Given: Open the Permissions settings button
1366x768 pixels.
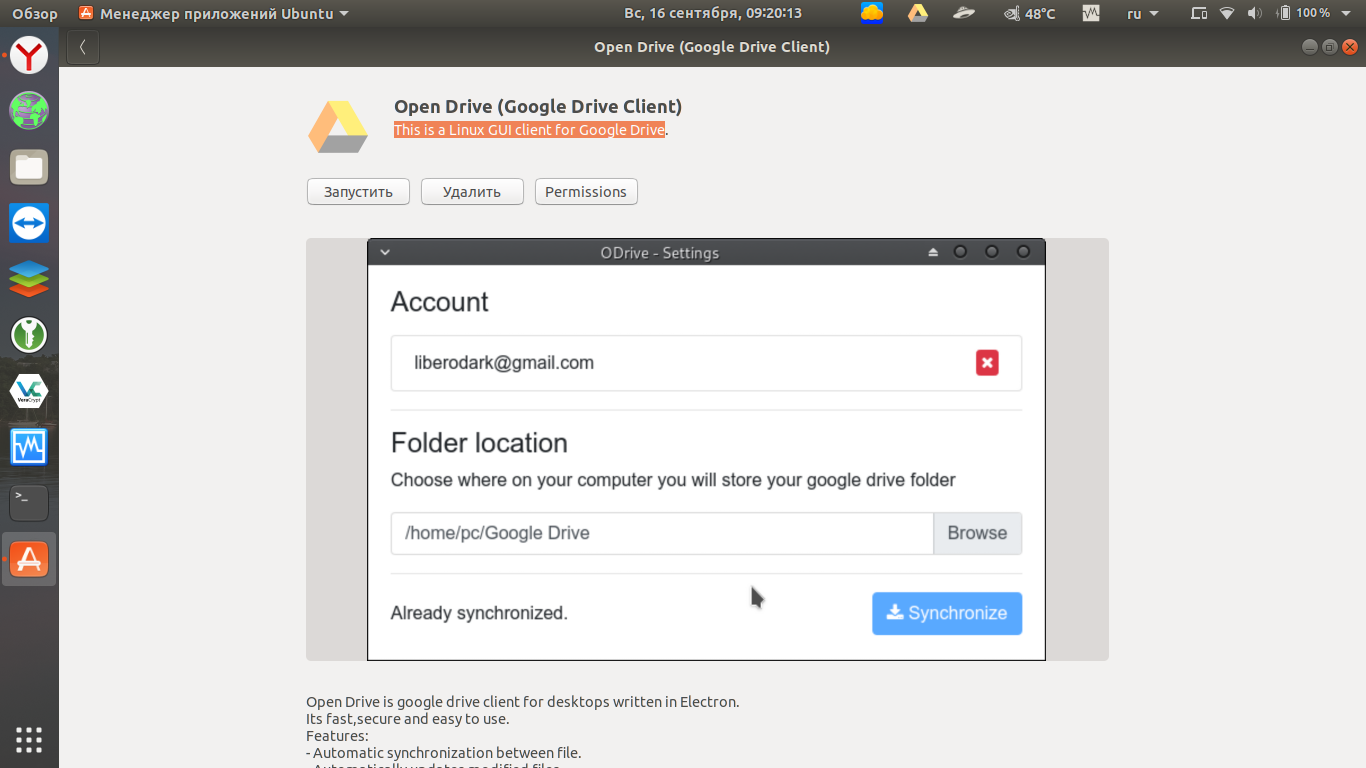Looking at the screenshot, I should click(586, 192).
